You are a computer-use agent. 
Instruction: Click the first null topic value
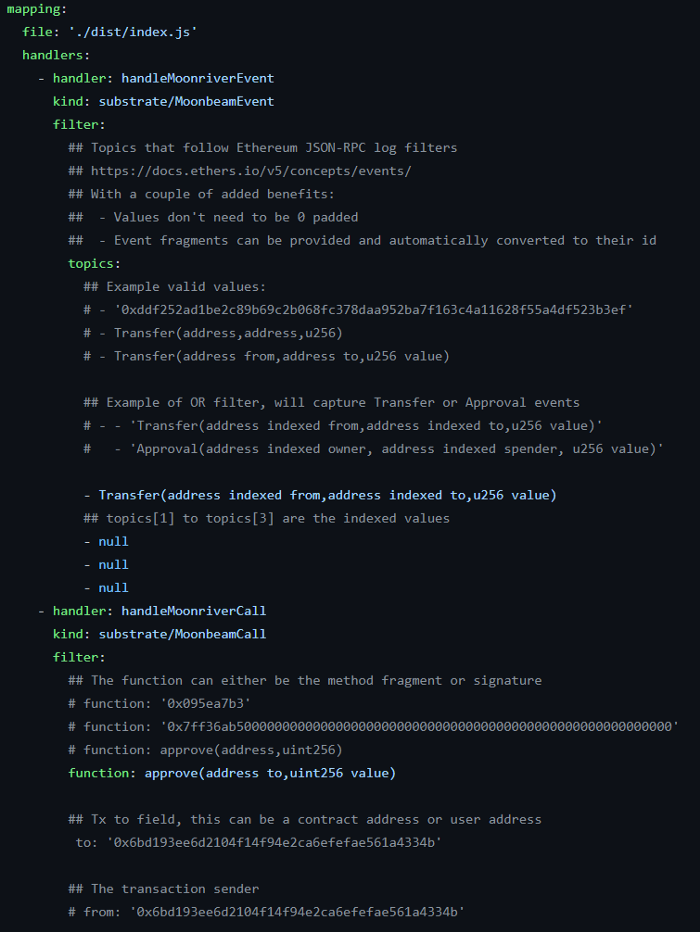113,541
